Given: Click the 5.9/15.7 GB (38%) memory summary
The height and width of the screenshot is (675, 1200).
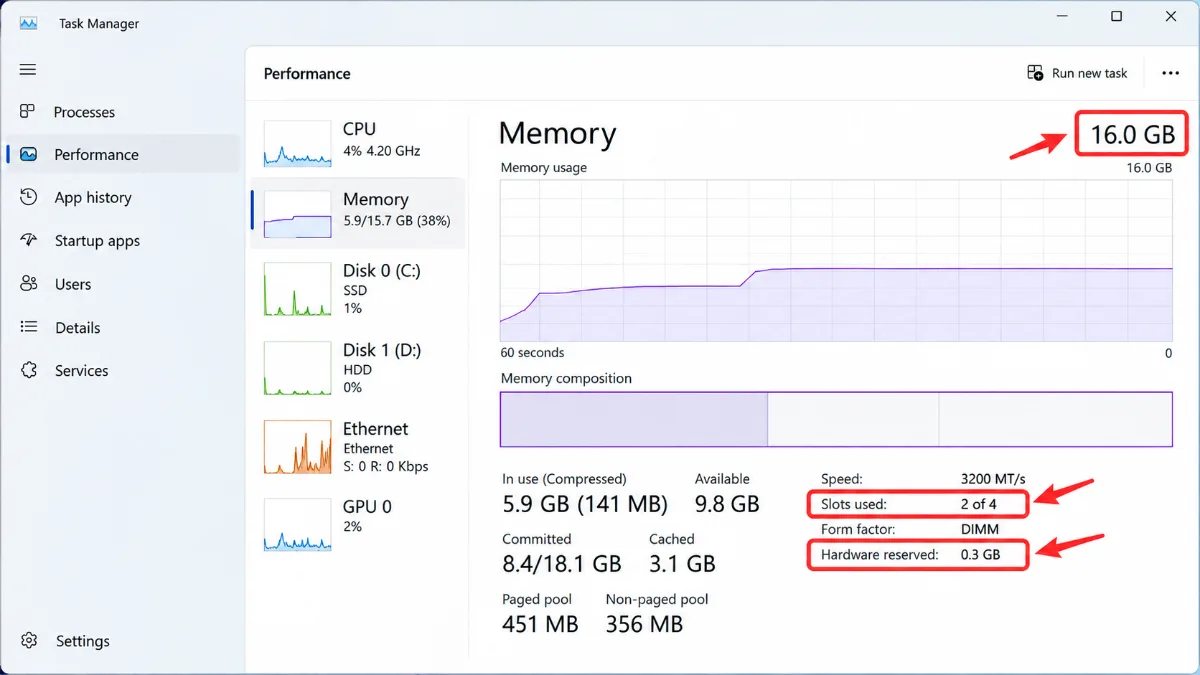Looking at the screenshot, I should pyautogui.click(x=397, y=221).
